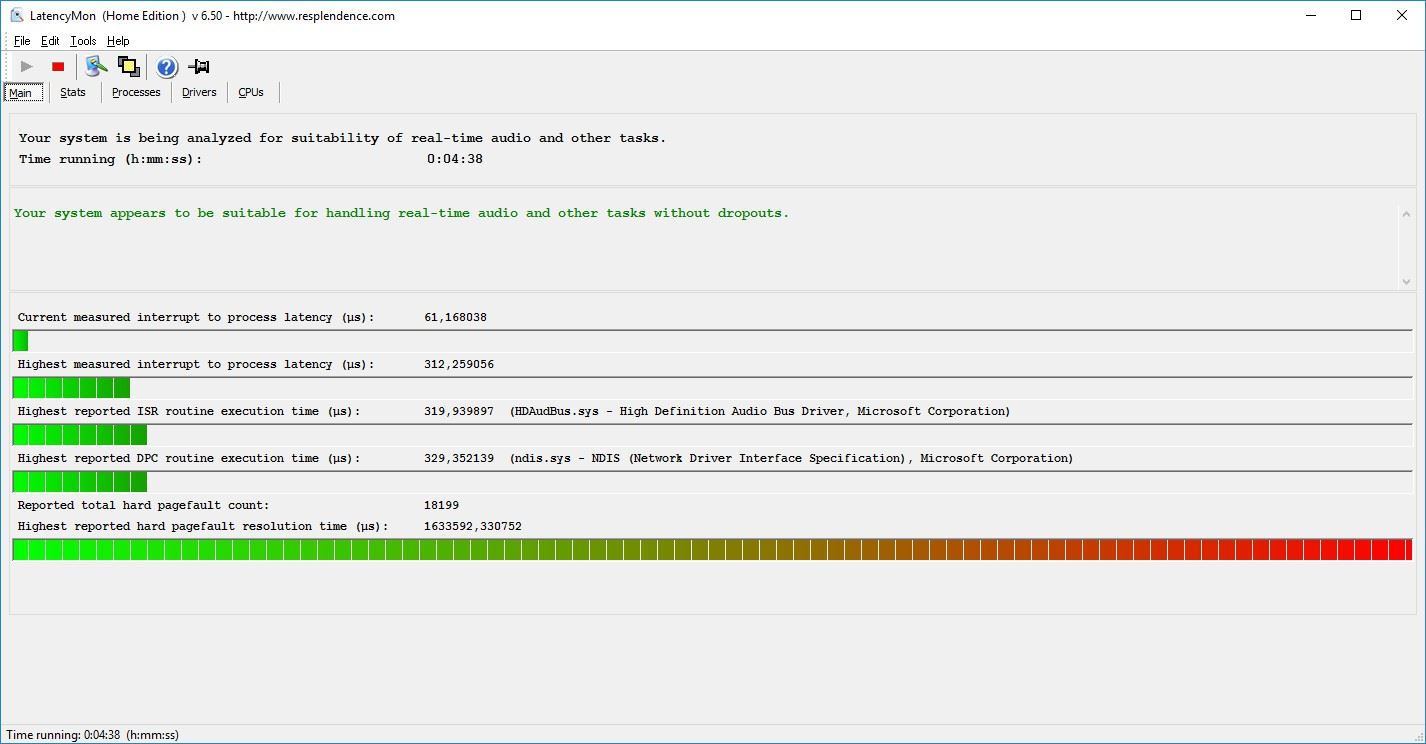Image resolution: width=1426 pixels, height=744 pixels.
Task: Maximize the LatencyMon window
Action: [x=1356, y=15]
